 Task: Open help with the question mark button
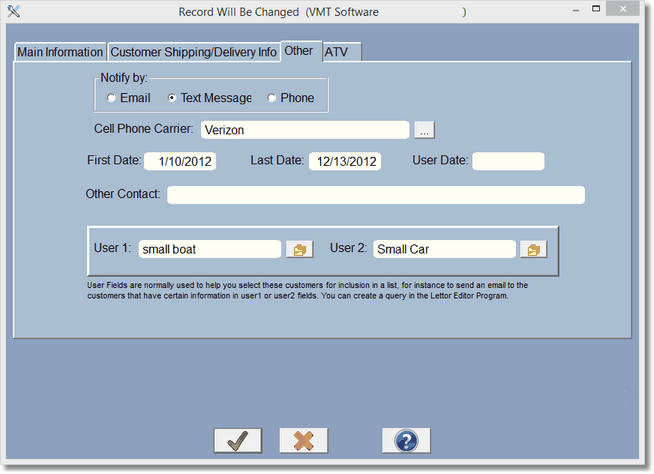click(406, 440)
